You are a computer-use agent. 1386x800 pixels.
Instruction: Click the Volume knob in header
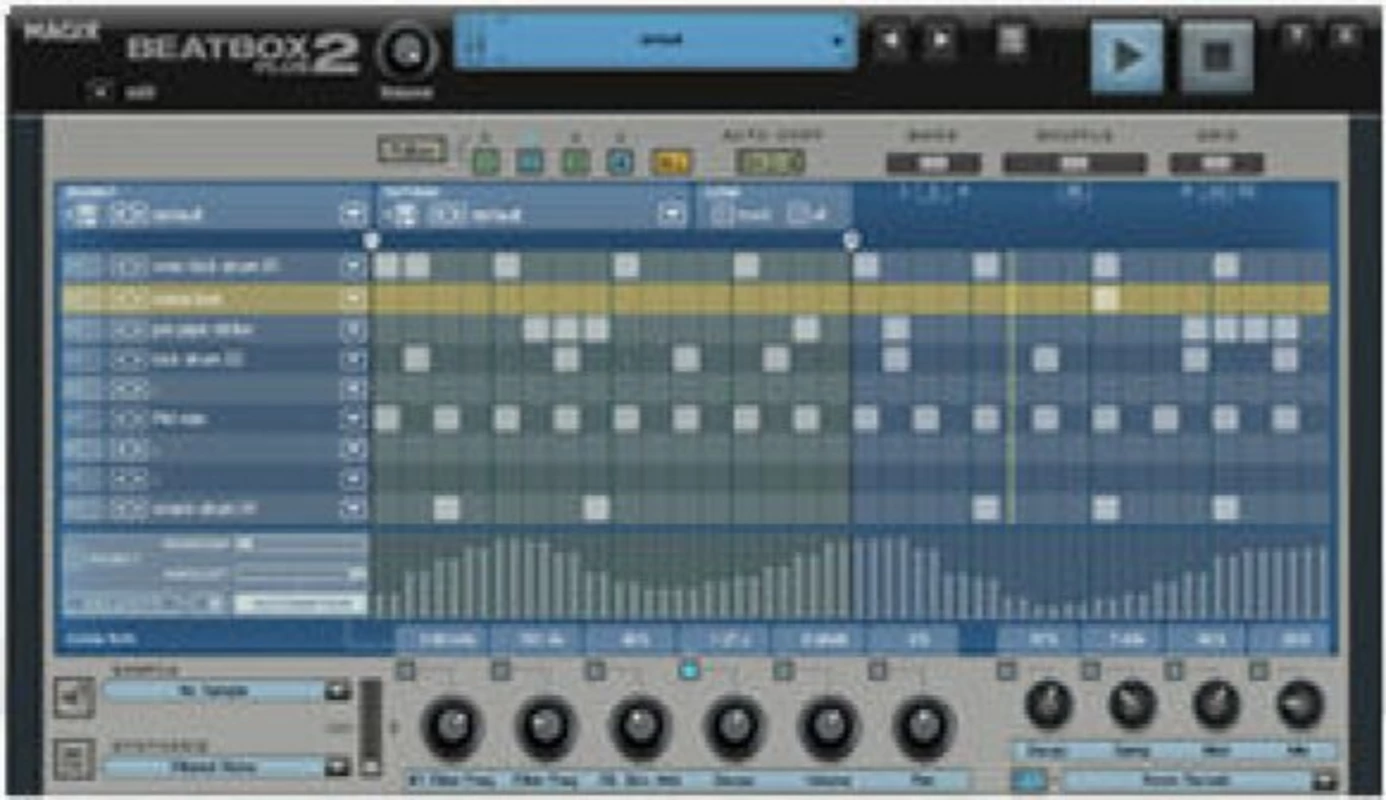(x=407, y=51)
